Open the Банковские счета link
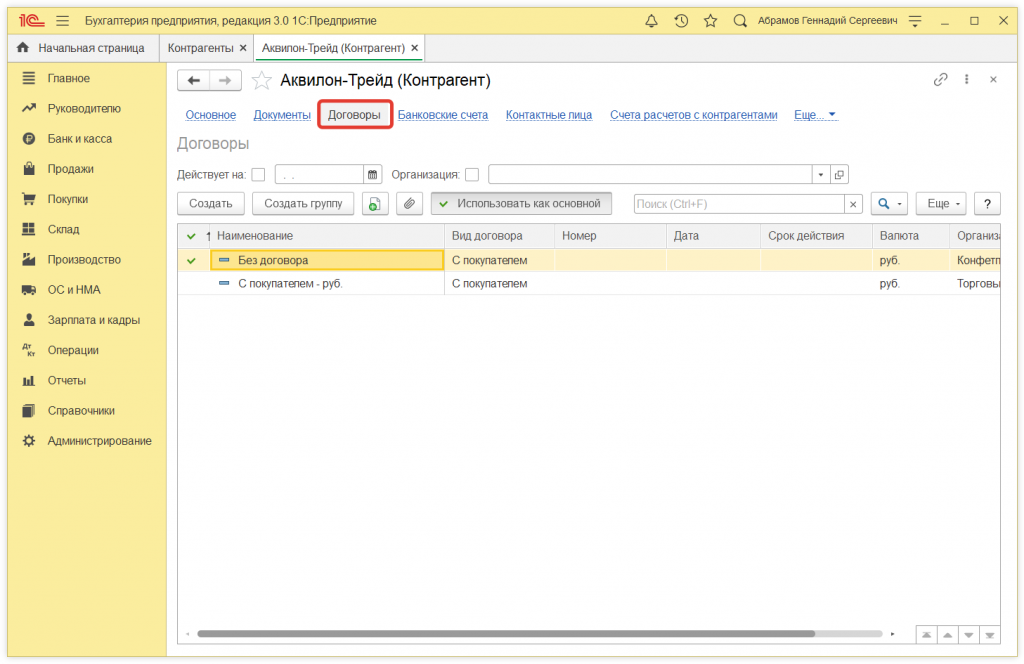This screenshot has height=664, width=1024. coord(443,115)
